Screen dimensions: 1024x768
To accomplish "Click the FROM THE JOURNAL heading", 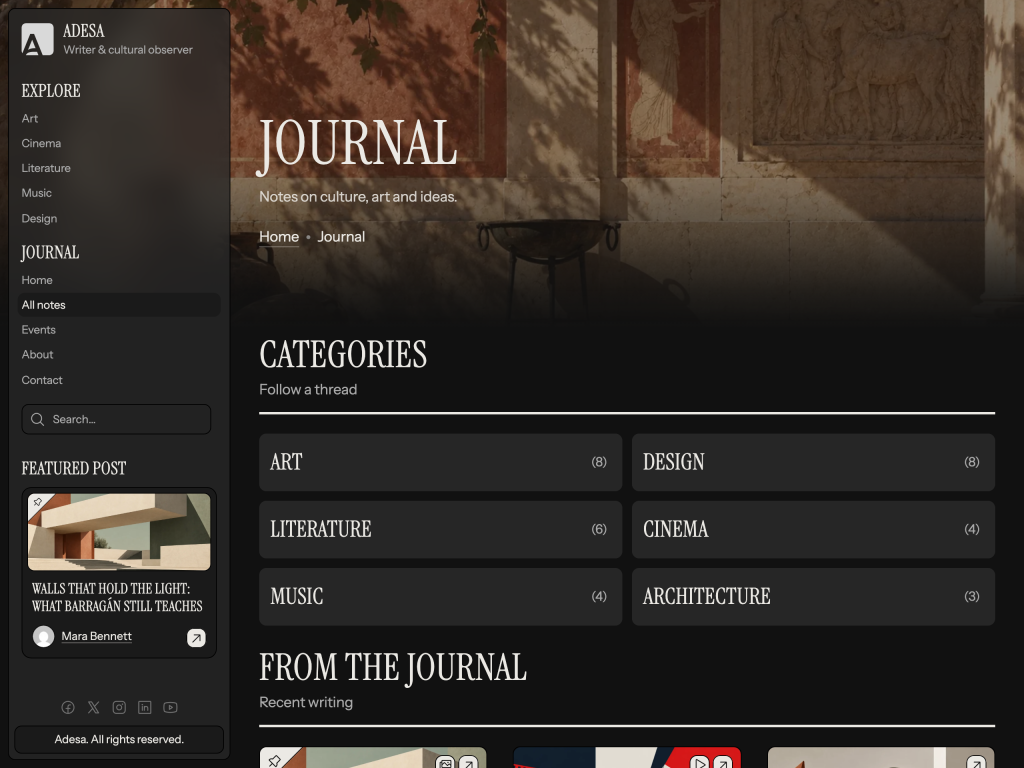I will 392,667.
